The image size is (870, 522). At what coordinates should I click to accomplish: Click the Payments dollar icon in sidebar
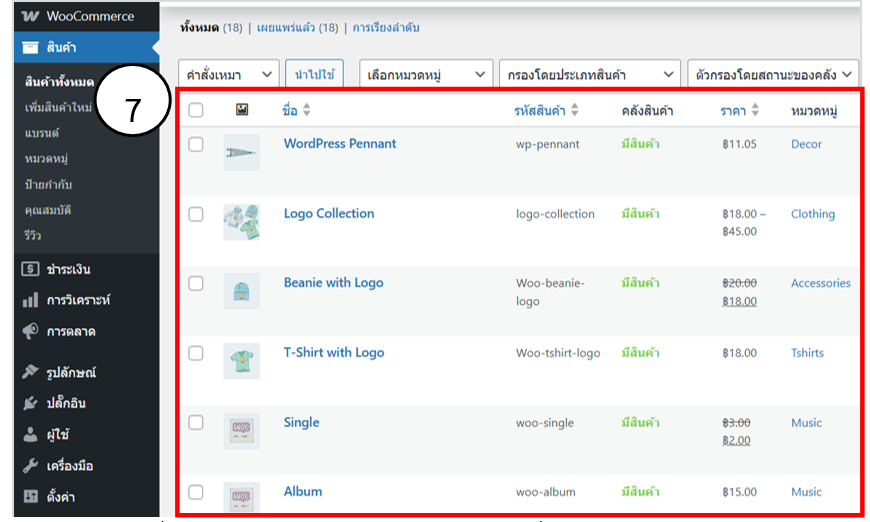[x=30, y=269]
